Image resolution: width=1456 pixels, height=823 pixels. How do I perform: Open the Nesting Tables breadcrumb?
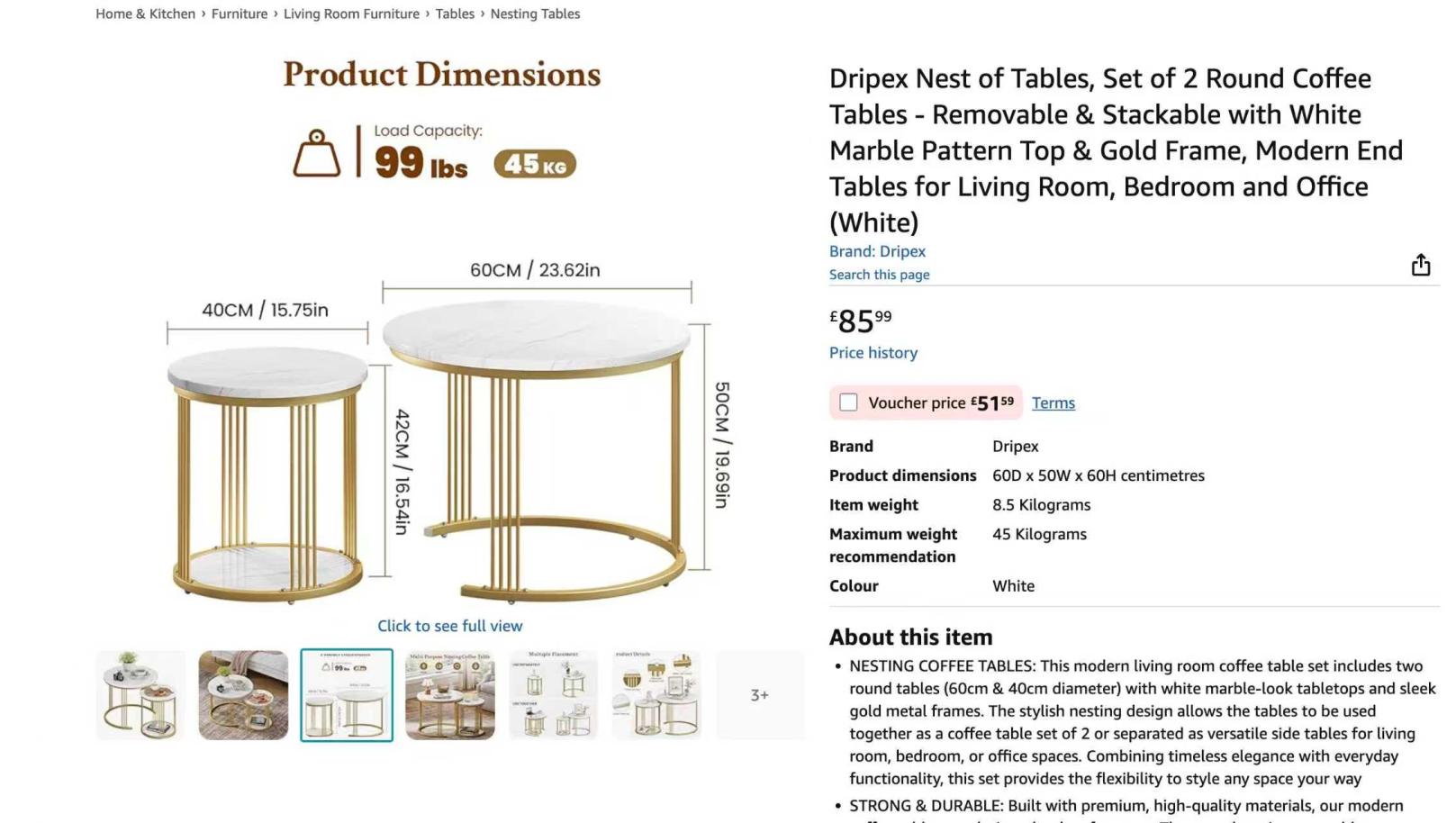pos(535,14)
